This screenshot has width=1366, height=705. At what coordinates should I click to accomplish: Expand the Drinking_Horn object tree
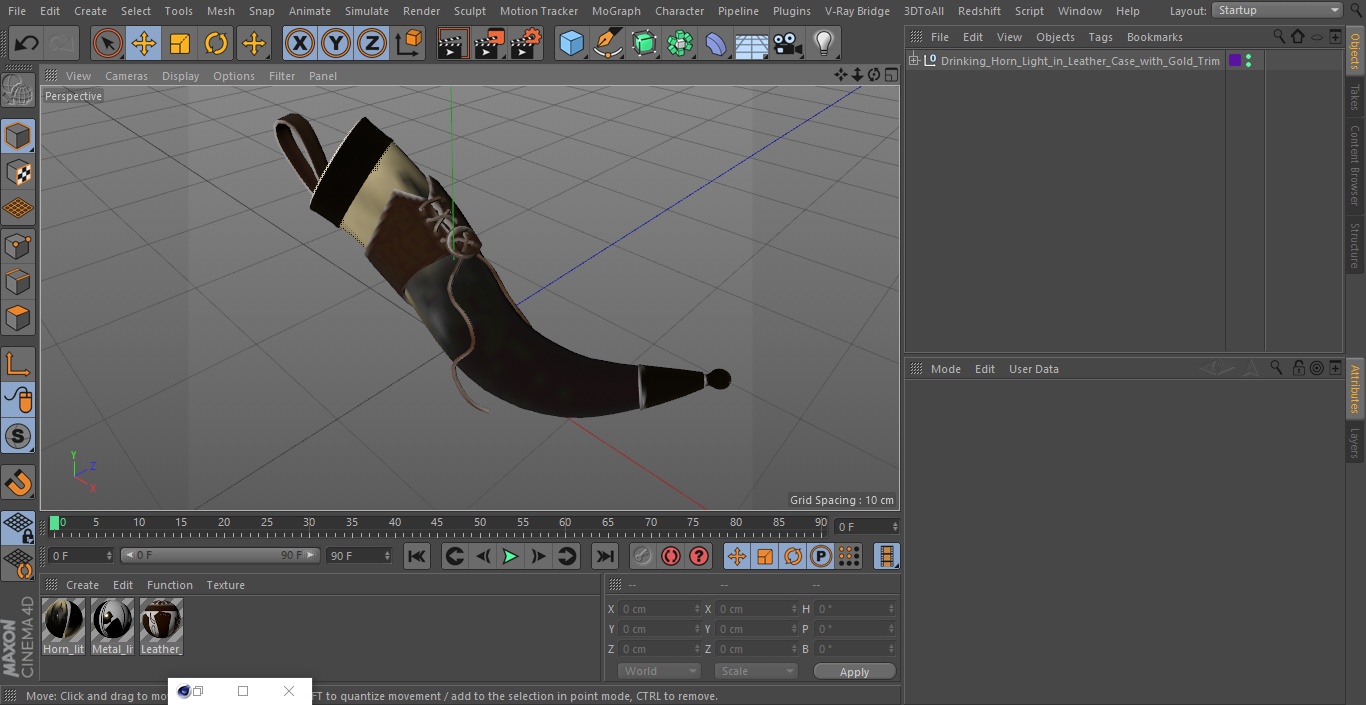pyautogui.click(x=913, y=61)
